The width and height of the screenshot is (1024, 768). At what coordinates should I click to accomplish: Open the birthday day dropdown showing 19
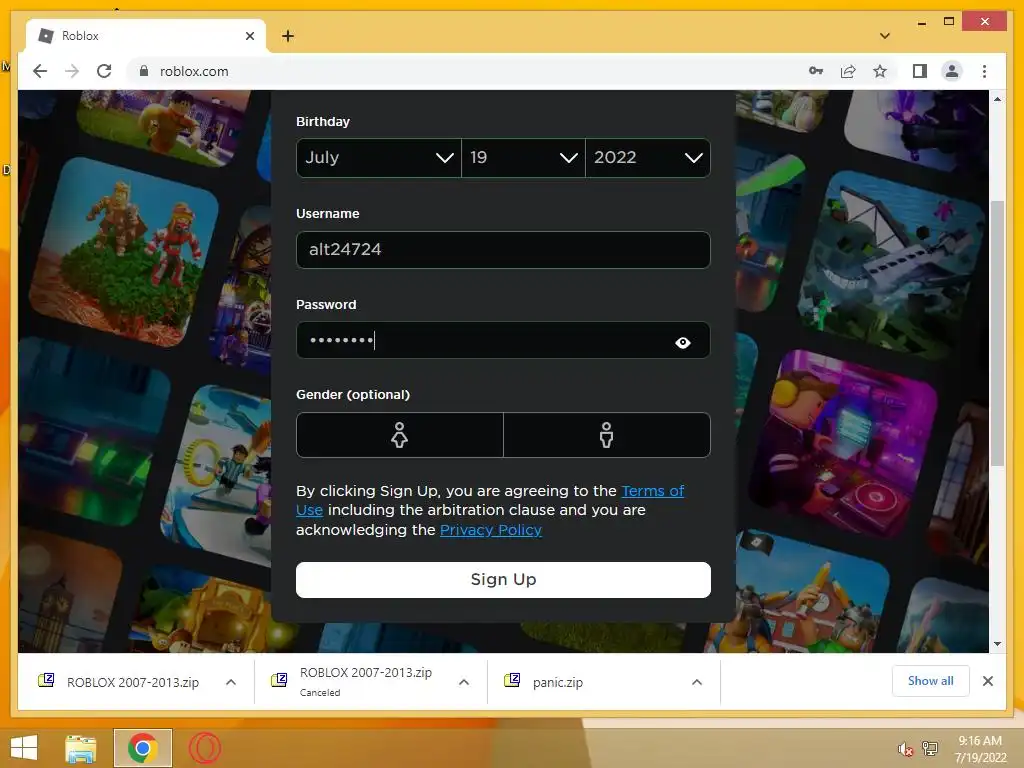[523, 157]
